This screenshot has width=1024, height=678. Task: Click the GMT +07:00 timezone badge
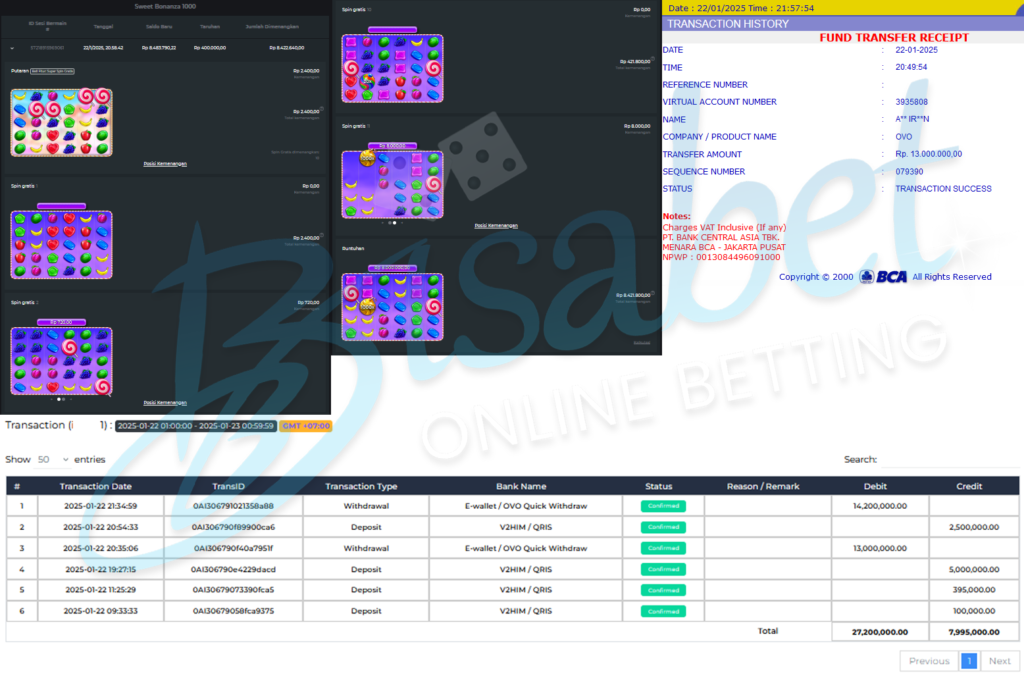(x=305, y=426)
